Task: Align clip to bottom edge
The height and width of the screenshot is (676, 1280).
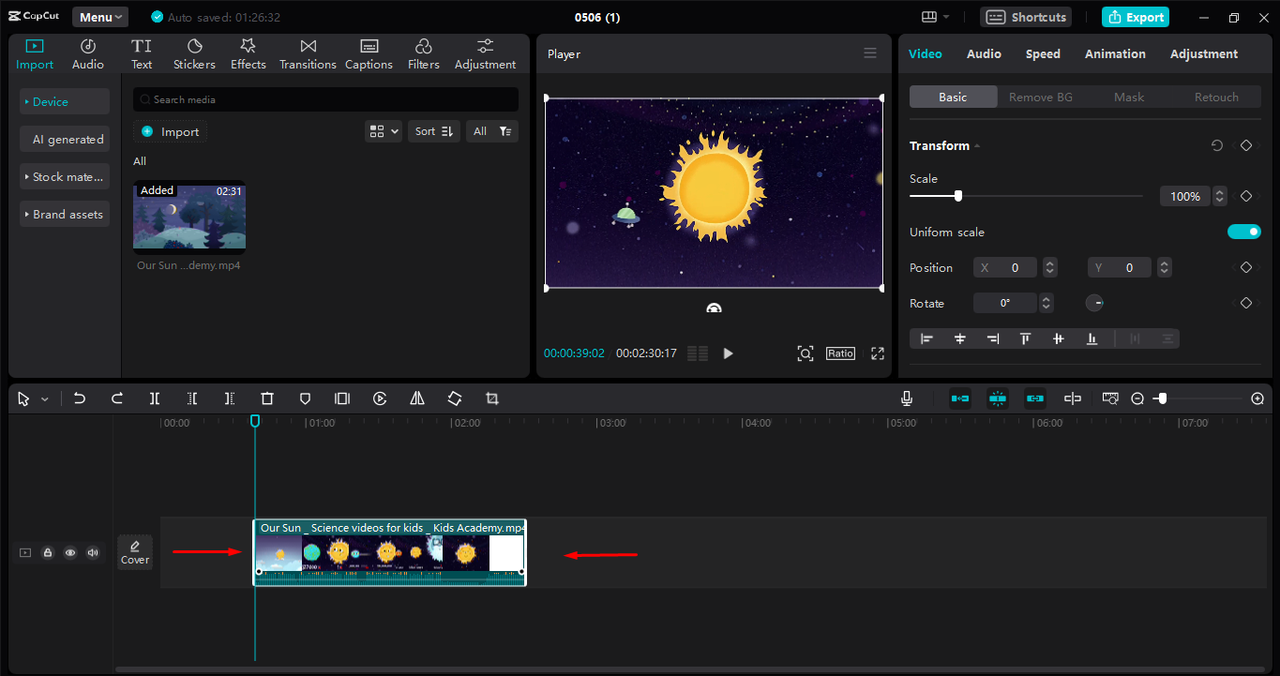Action: click(1092, 339)
